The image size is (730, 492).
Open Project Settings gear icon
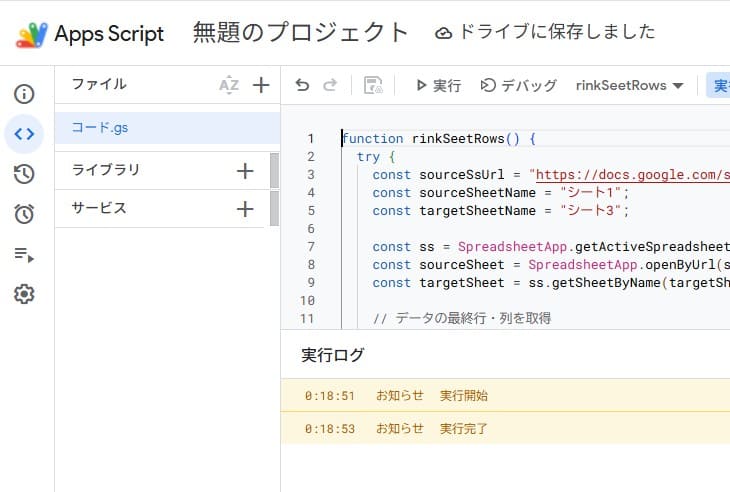tap(24, 294)
